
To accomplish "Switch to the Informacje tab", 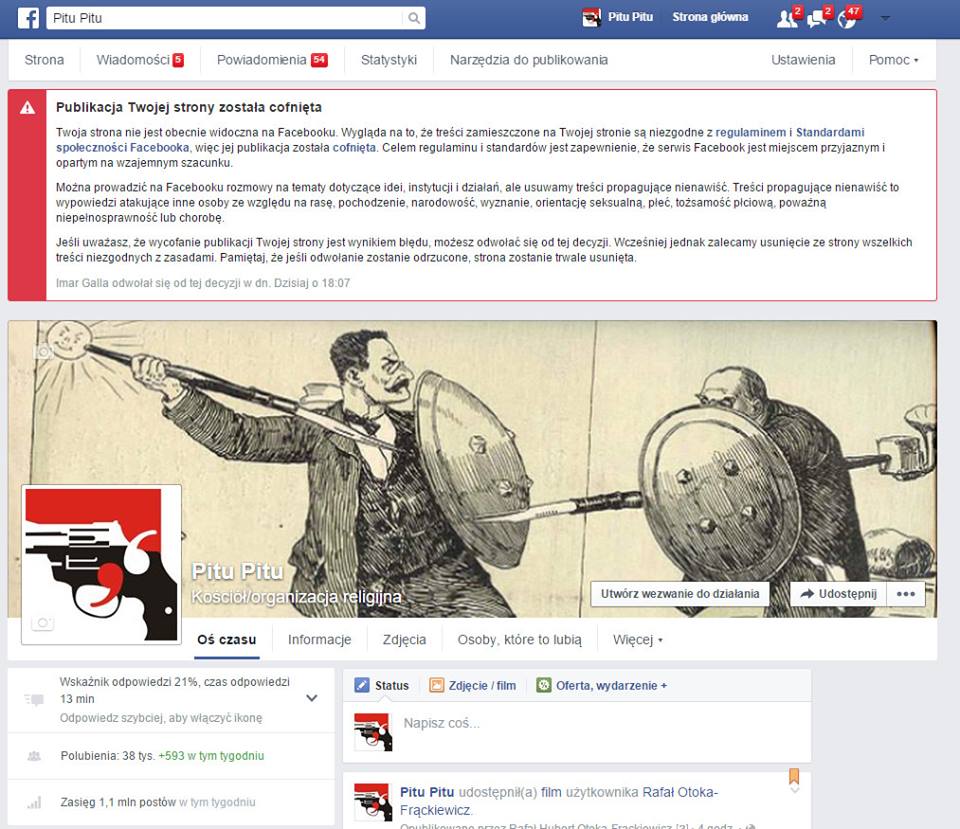I will tap(319, 640).
